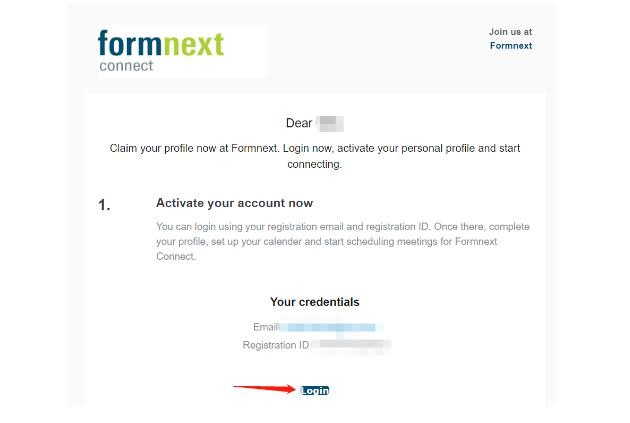Click the 'Claim your profile now' paragraph
The width and height of the screenshot is (630, 423).
[315, 156]
